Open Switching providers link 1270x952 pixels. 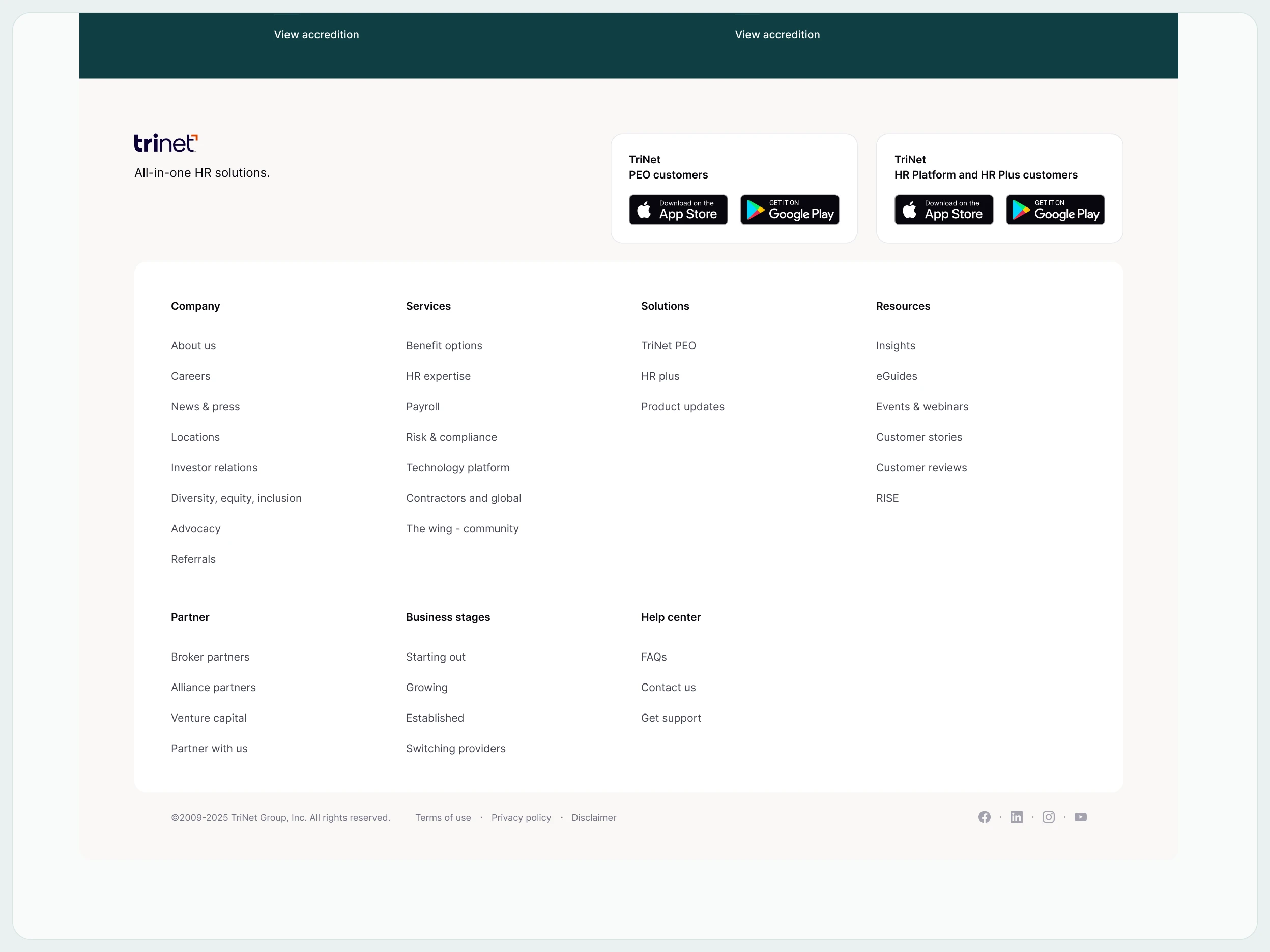point(456,748)
